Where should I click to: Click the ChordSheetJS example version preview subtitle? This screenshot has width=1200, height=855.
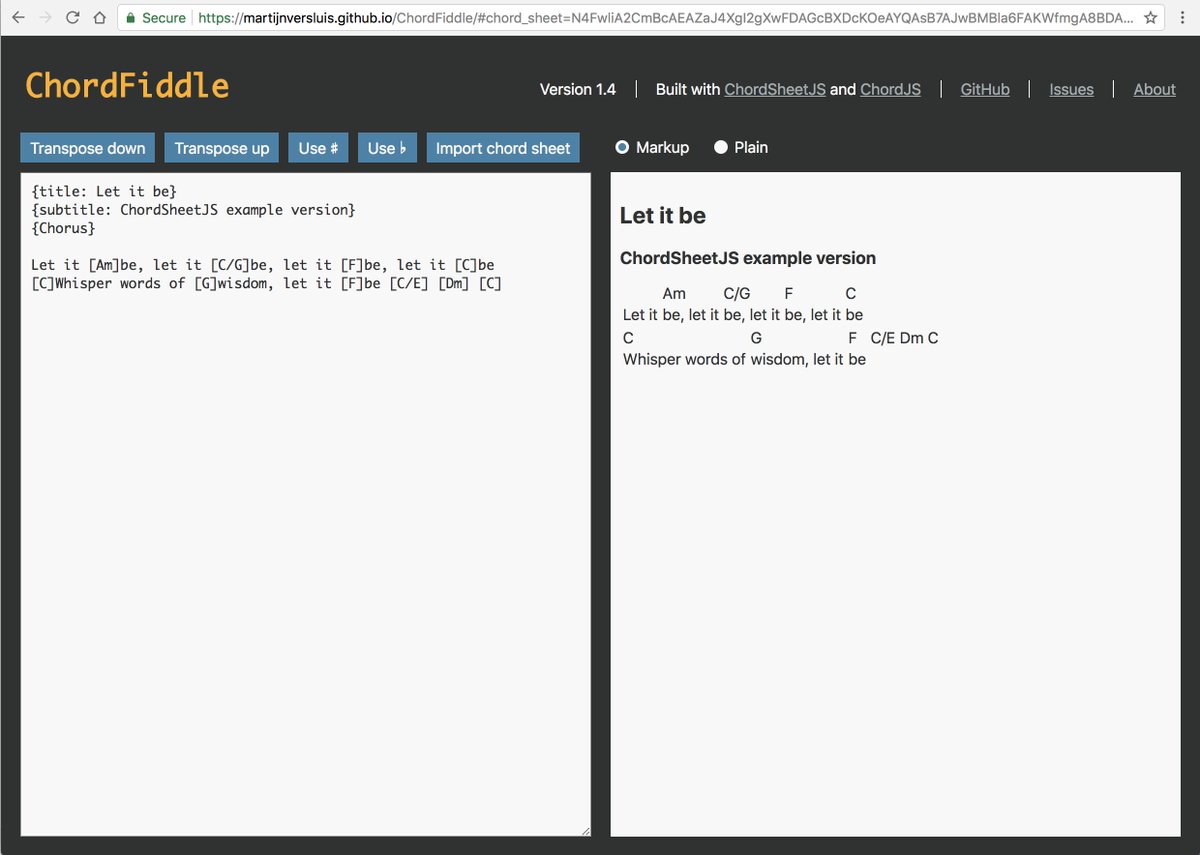(748, 258)
